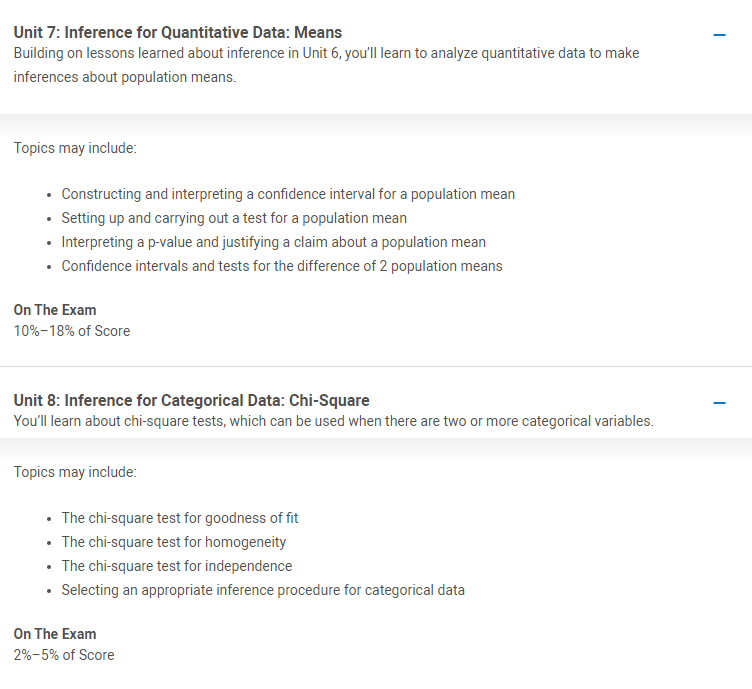
Task: Select the confidence interval for population mean topic
Action: [x=288, y=194]
